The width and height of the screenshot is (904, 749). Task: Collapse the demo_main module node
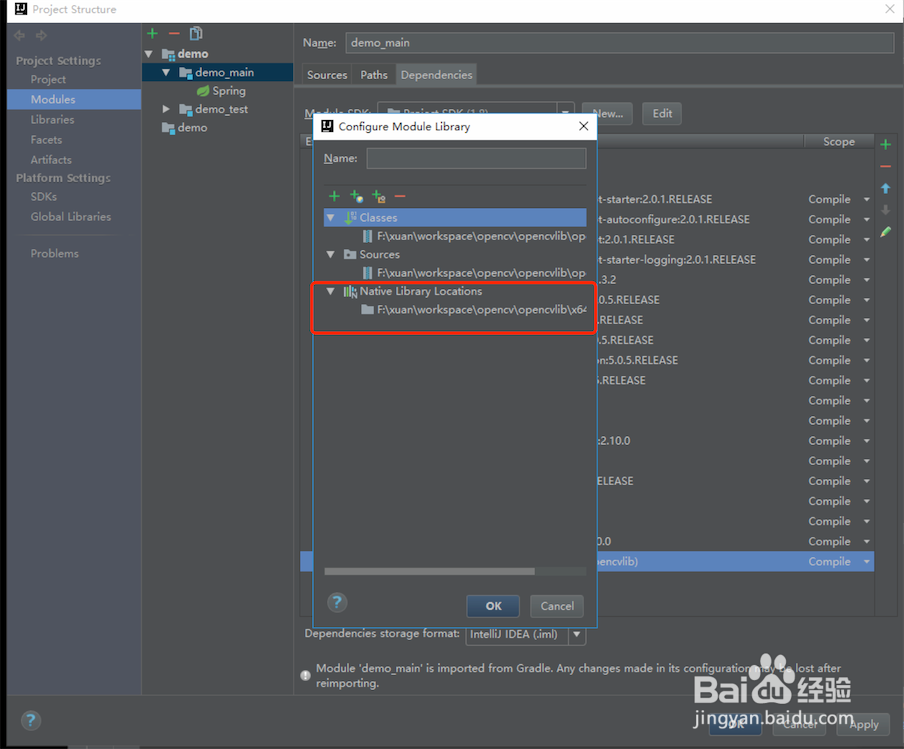click(x=166, y=72)
